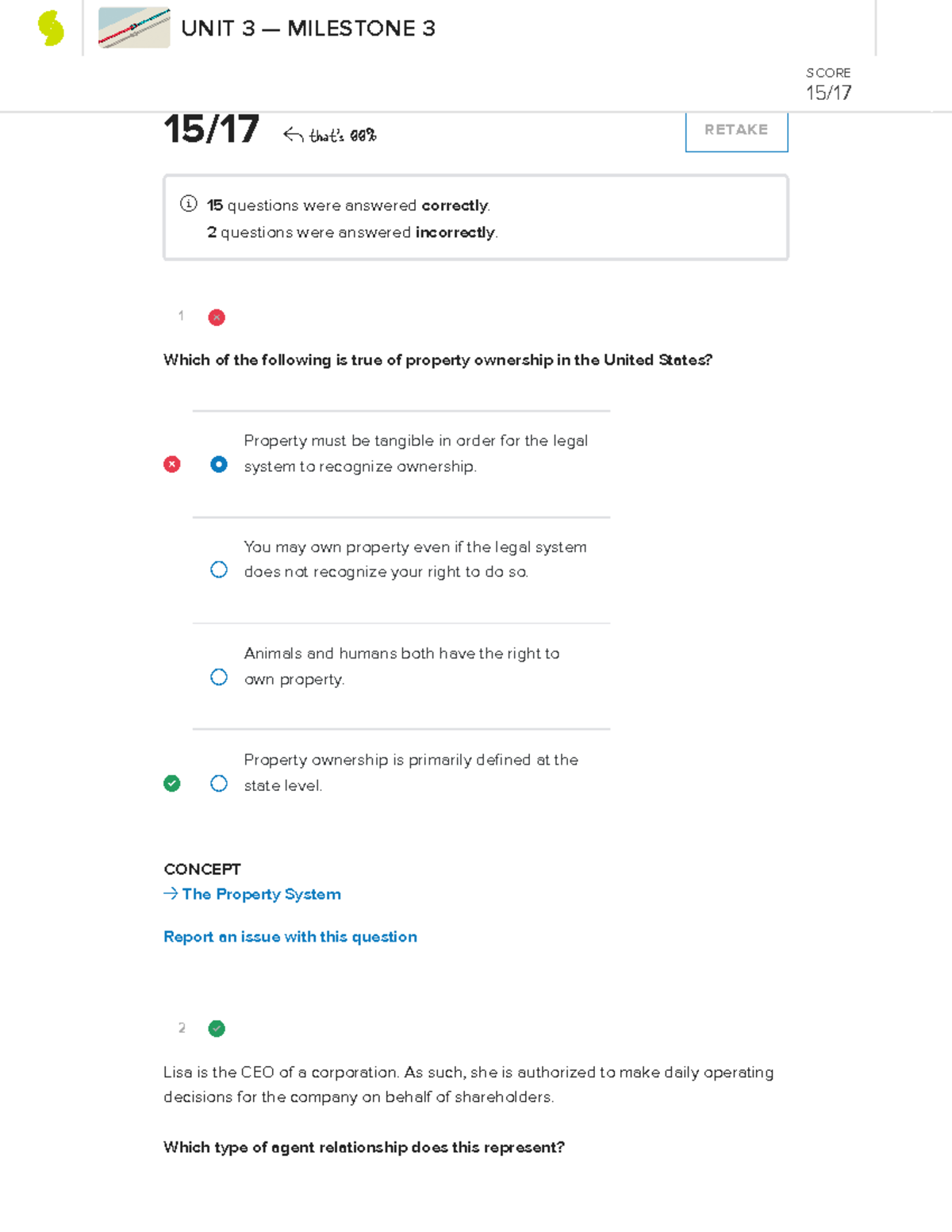Click the green checkmark beside the state level answer
Screen dimensions: 952x1232
click(171, 784)
